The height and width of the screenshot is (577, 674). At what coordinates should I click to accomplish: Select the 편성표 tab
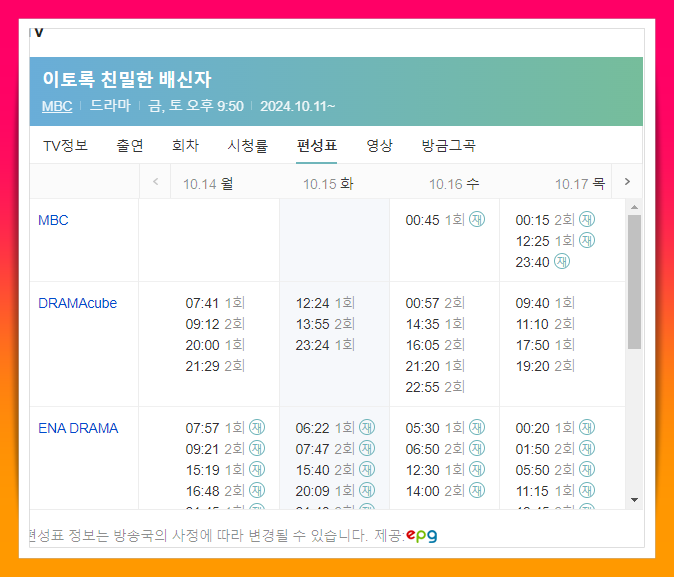pos(316,145)
